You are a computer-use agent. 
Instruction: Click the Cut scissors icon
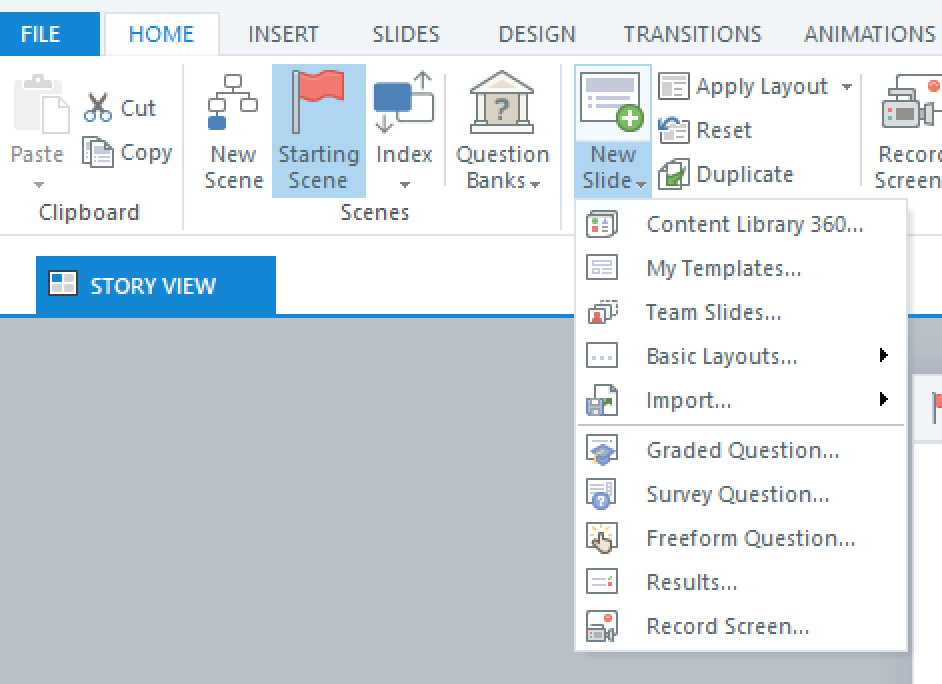pyautogui.click(x=98, y=107)
